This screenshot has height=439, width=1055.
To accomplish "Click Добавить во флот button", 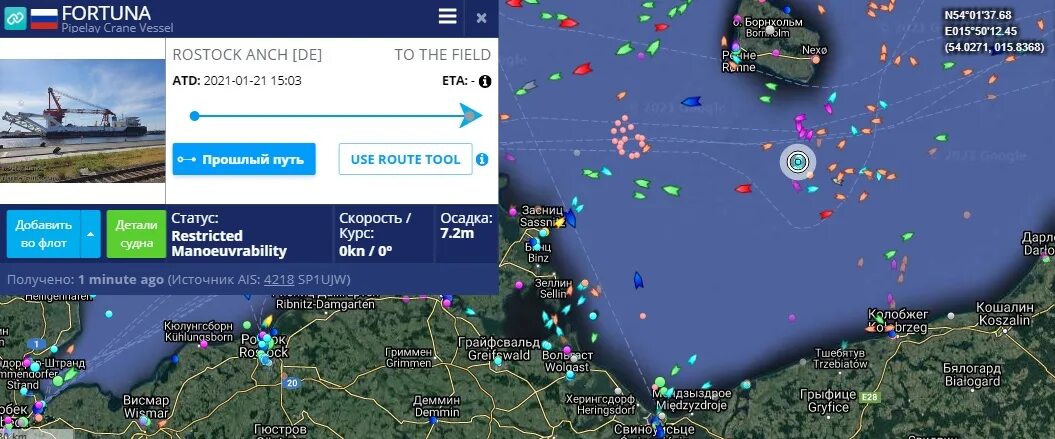I will [x=44, y=234].
